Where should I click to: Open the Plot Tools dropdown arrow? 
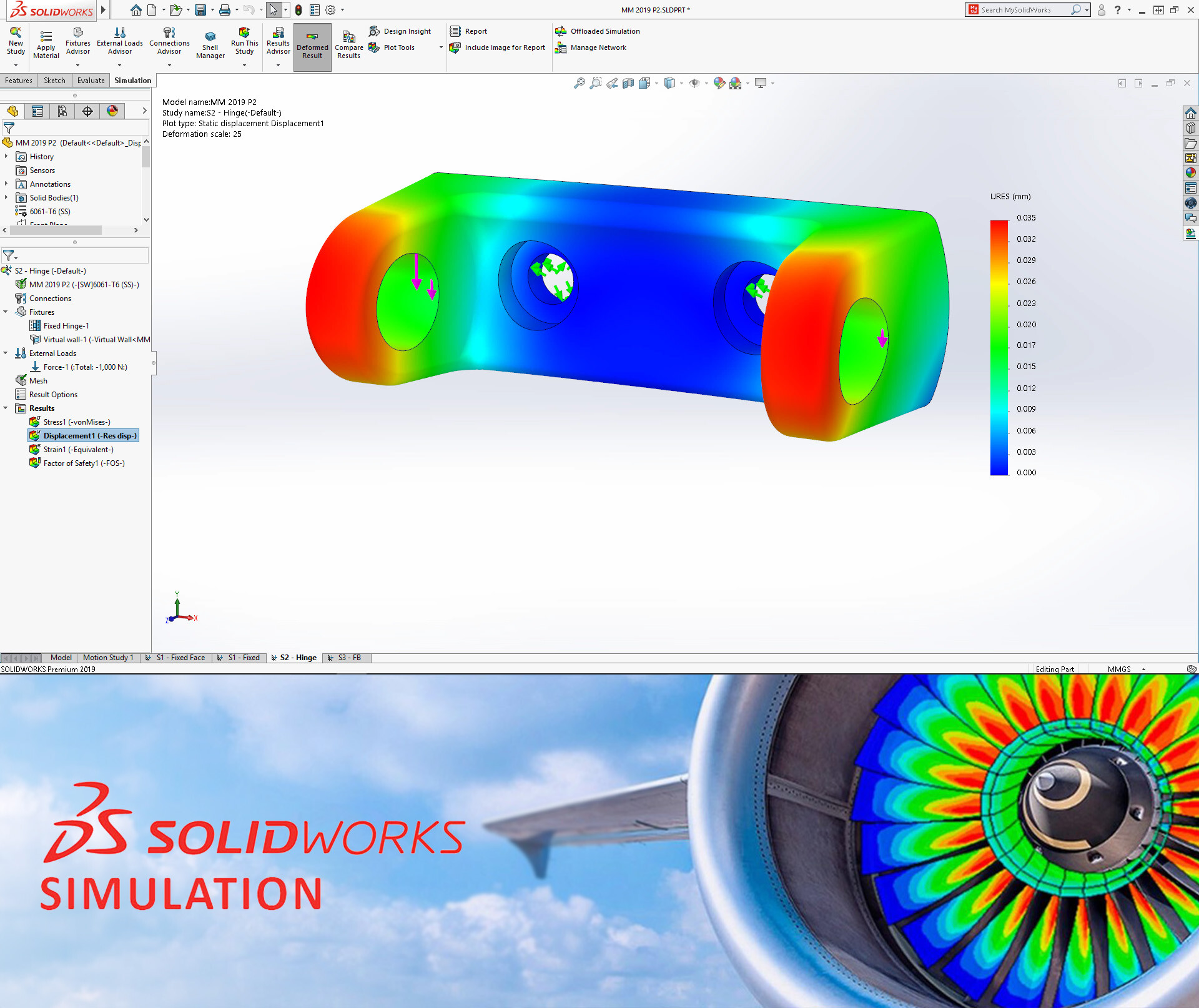[441, 47]
